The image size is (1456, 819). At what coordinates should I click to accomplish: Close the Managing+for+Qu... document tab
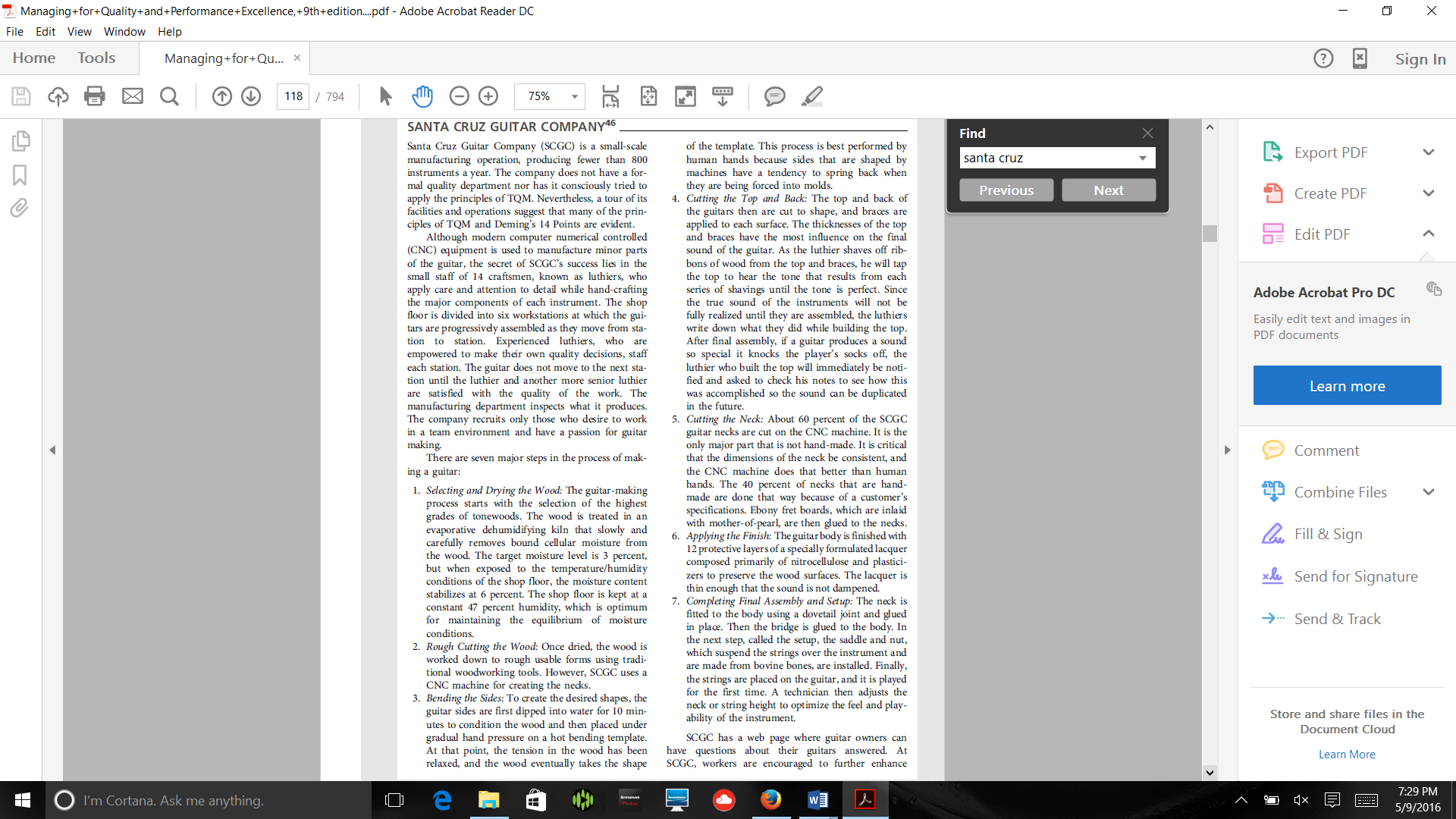297,58
